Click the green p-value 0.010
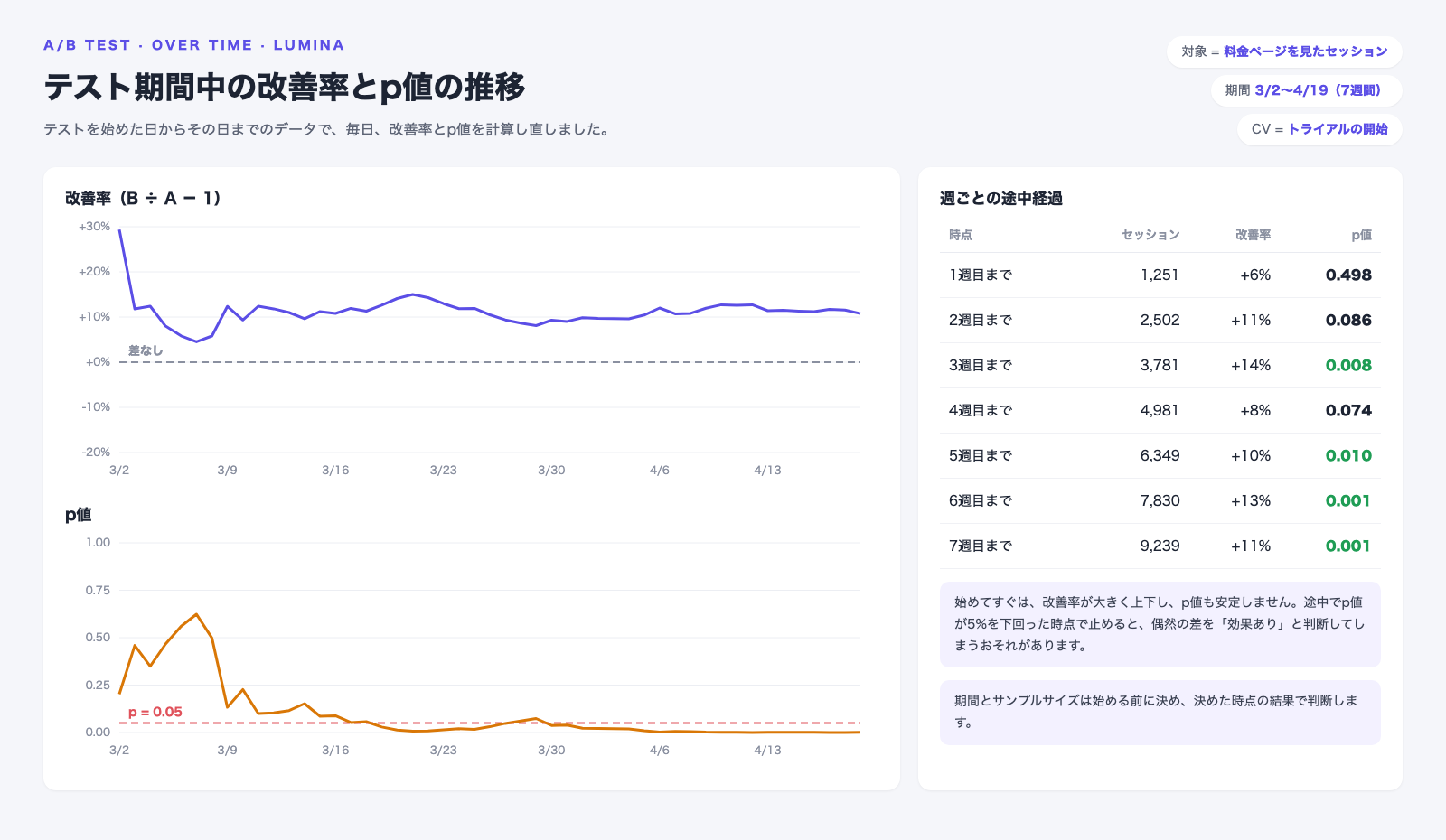 coord(1348,455)
